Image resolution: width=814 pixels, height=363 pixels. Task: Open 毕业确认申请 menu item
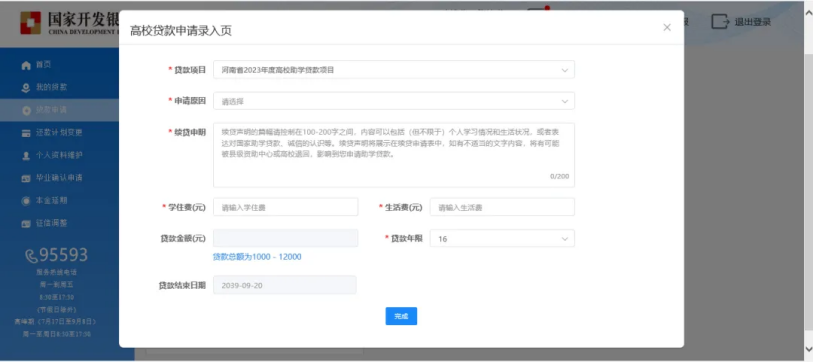[x=60, y=178]
